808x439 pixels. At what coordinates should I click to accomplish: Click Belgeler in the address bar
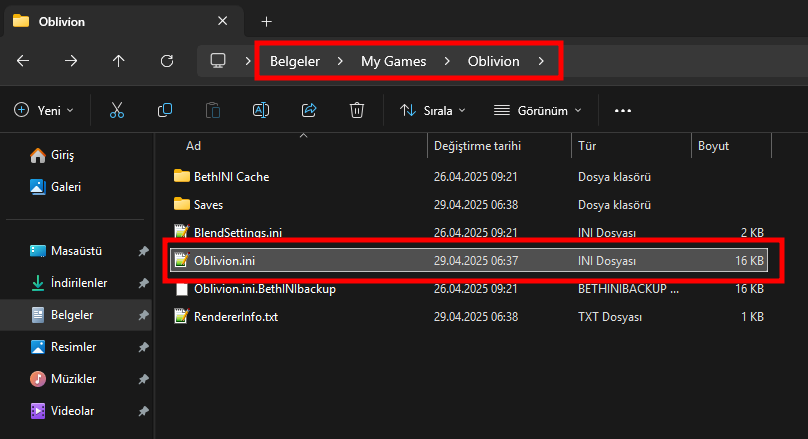tap(295, 61)
